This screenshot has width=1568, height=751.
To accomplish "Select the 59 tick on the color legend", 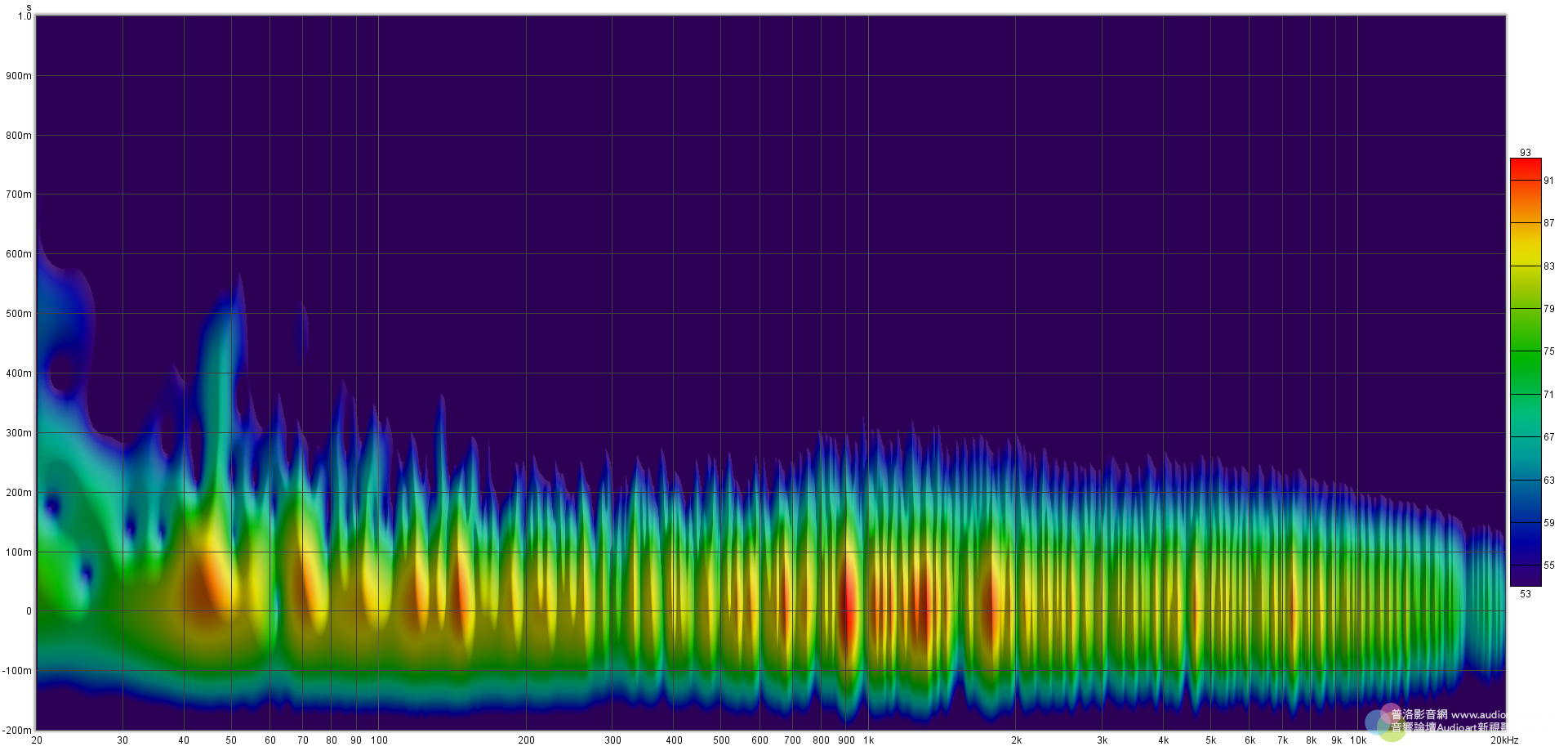I will coord(1549,523).
